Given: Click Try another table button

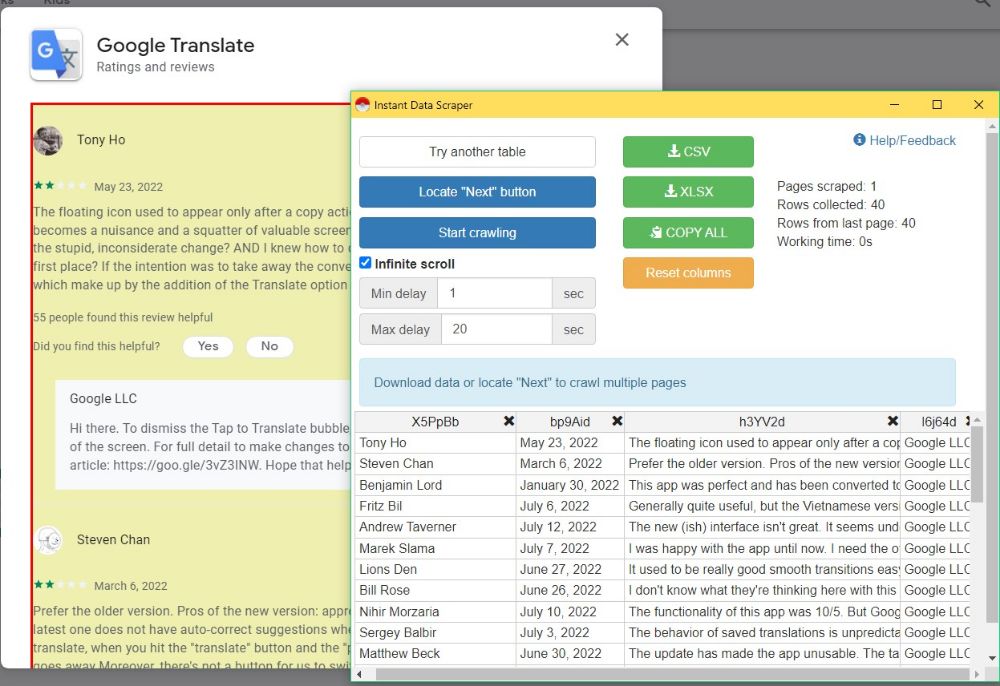Looking at the screenshot, I should tap(477, 152).
